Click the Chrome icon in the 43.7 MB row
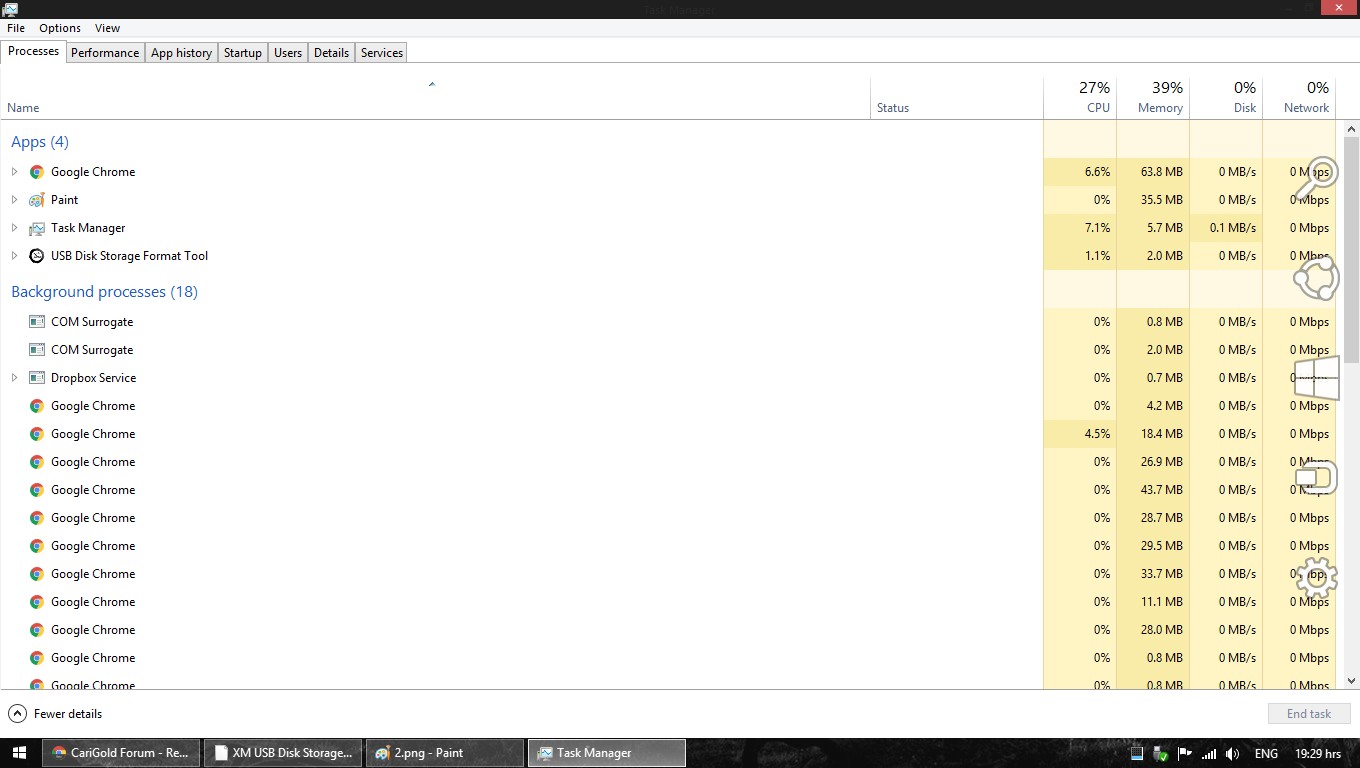The image size is (1360, 768). pyautogui.click(x=37, y=490)
